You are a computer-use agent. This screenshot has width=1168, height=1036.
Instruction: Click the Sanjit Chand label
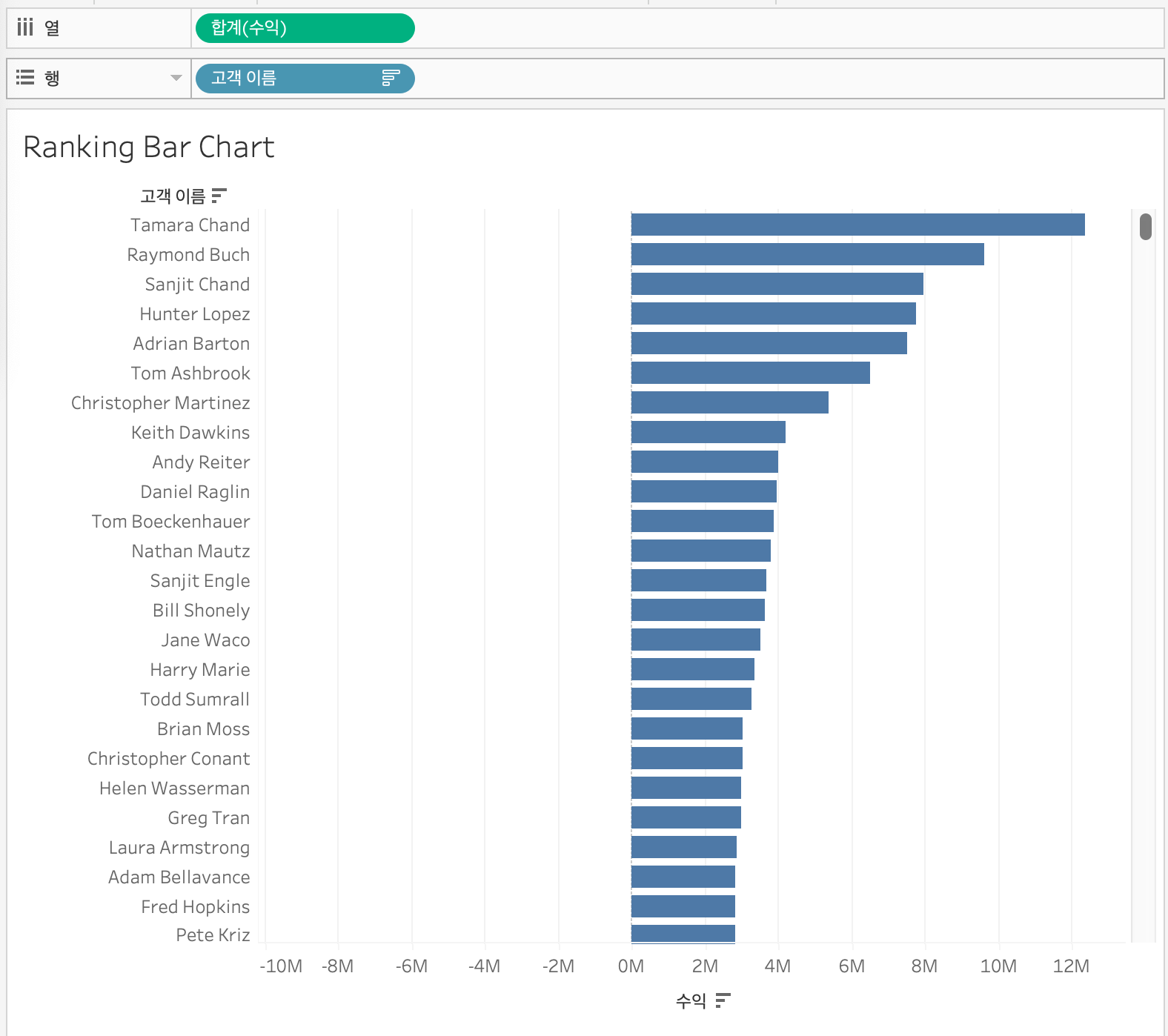(x=197, y=284)
